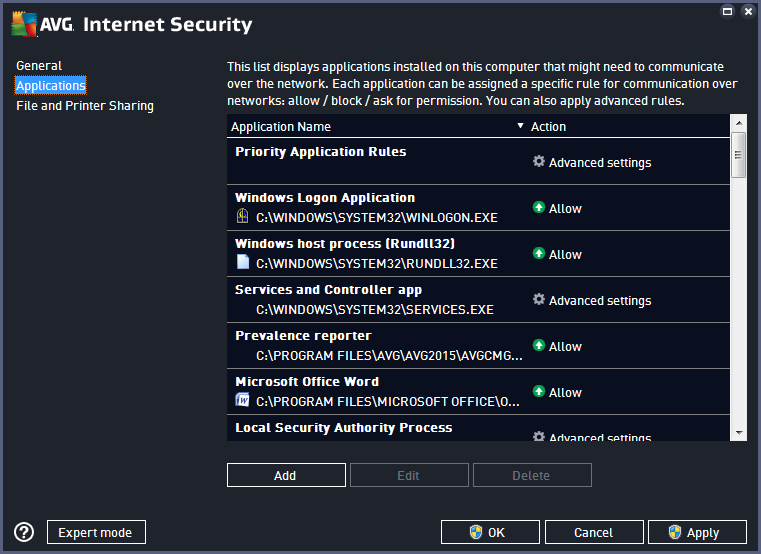Viewport: 761px width, 554px height.
Task: Click Apply to save changes
Action: coord(697,532)
